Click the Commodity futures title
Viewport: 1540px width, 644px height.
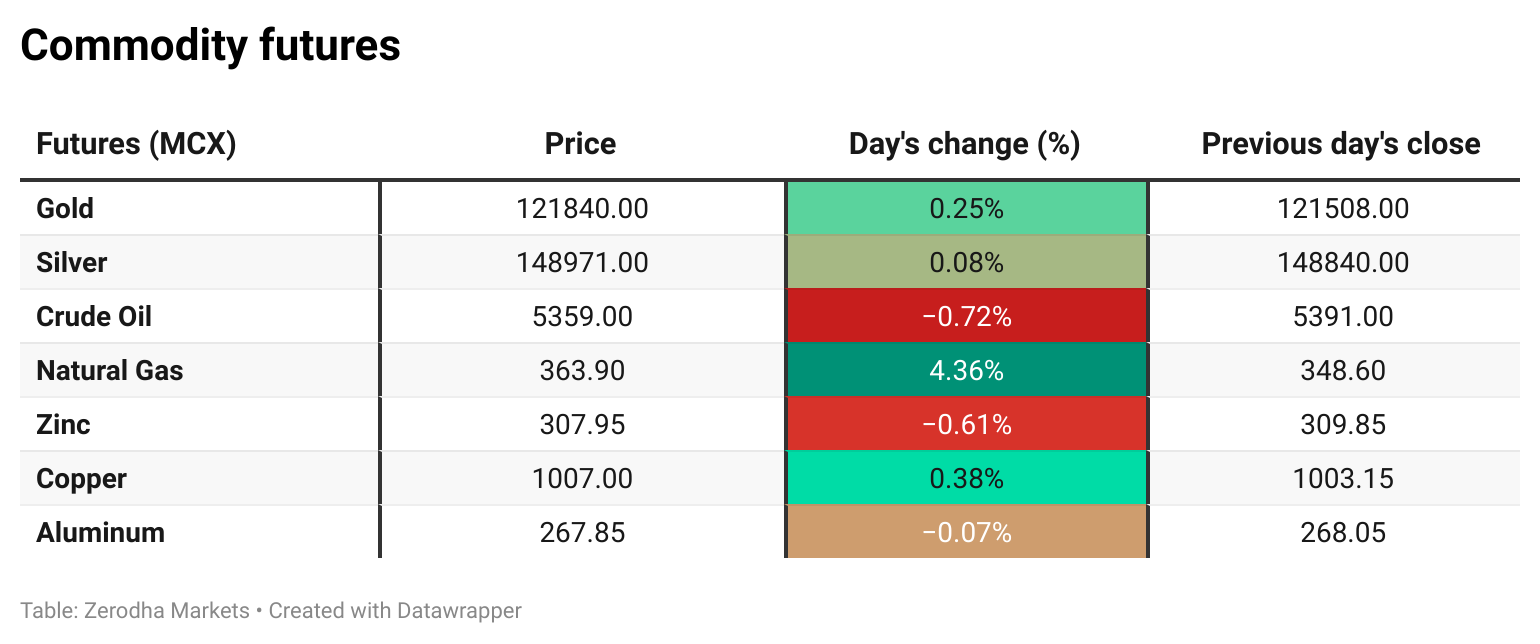coord(210,46)
